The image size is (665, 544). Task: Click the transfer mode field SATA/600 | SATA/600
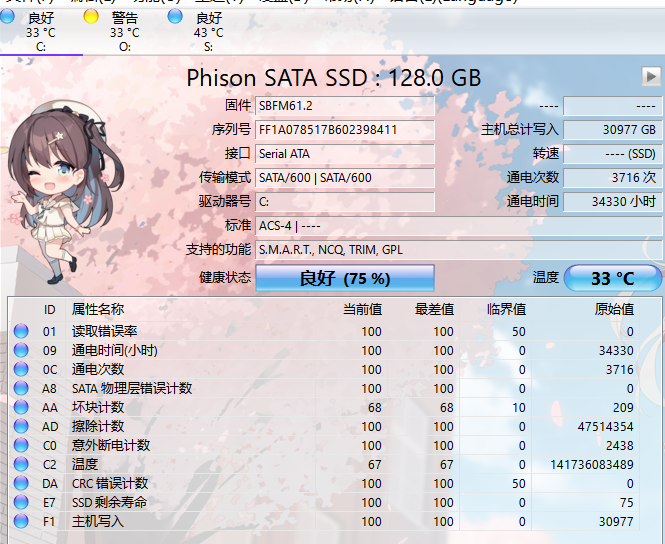click(x=345, y=178)
